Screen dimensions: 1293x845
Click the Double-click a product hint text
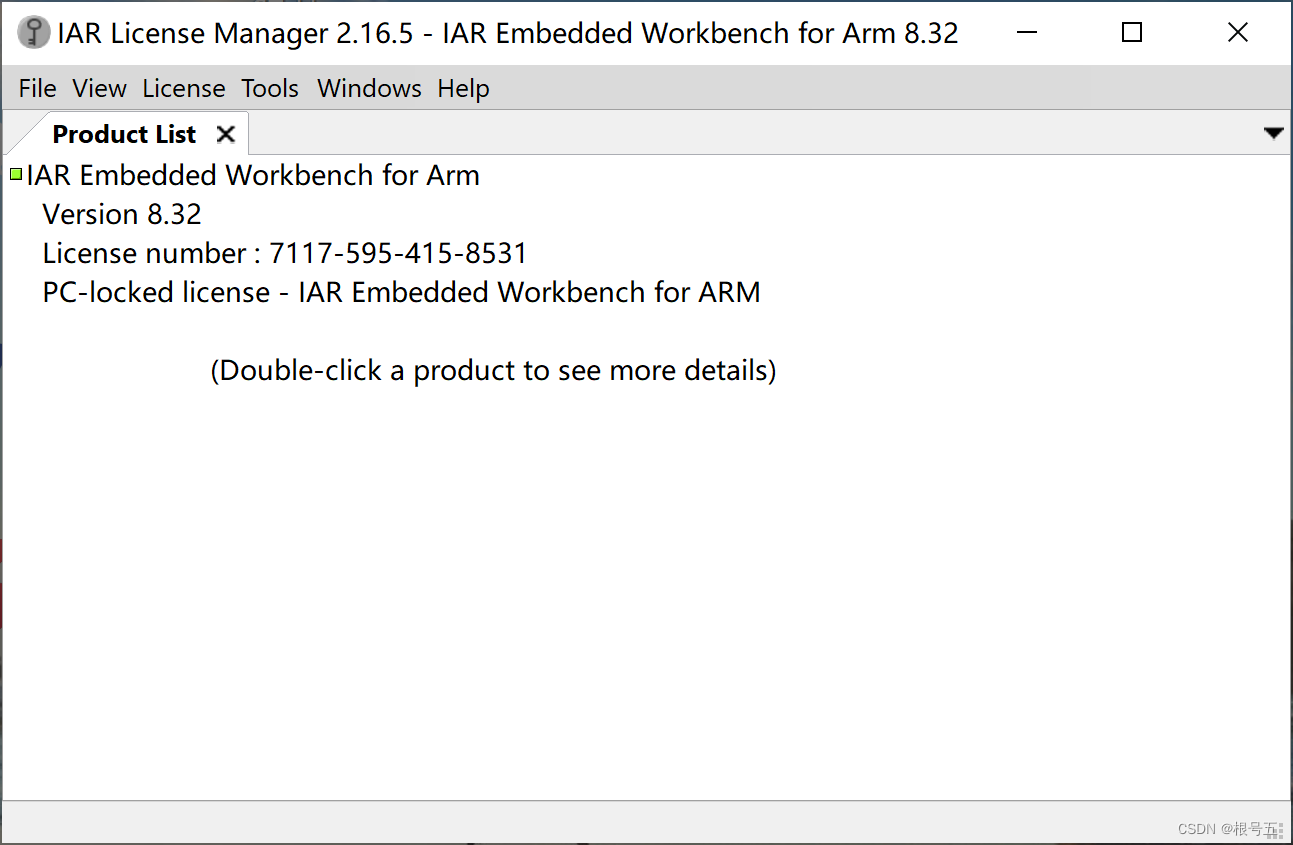click(493, 370)
